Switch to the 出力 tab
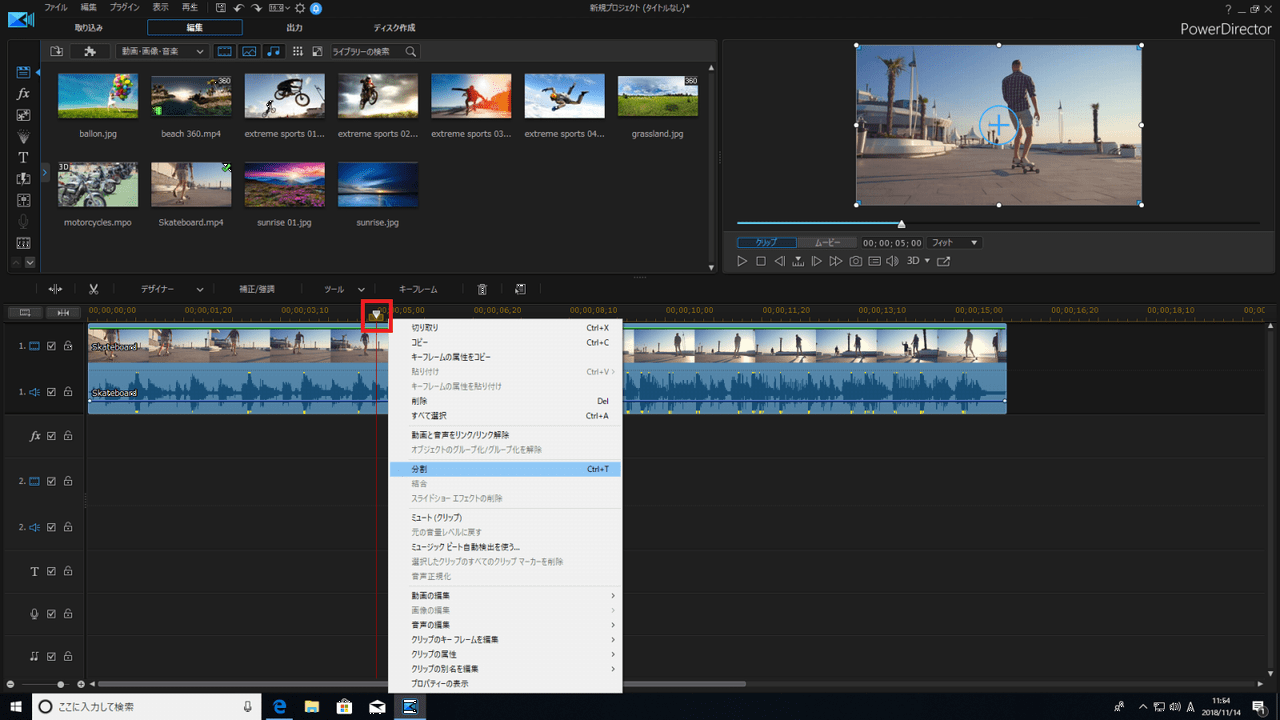The height and width of the screenshot is (720, 1280). (294, 28)
